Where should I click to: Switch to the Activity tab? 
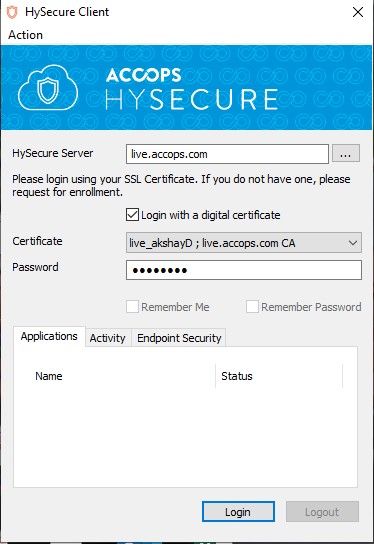[x=108, y=338]
